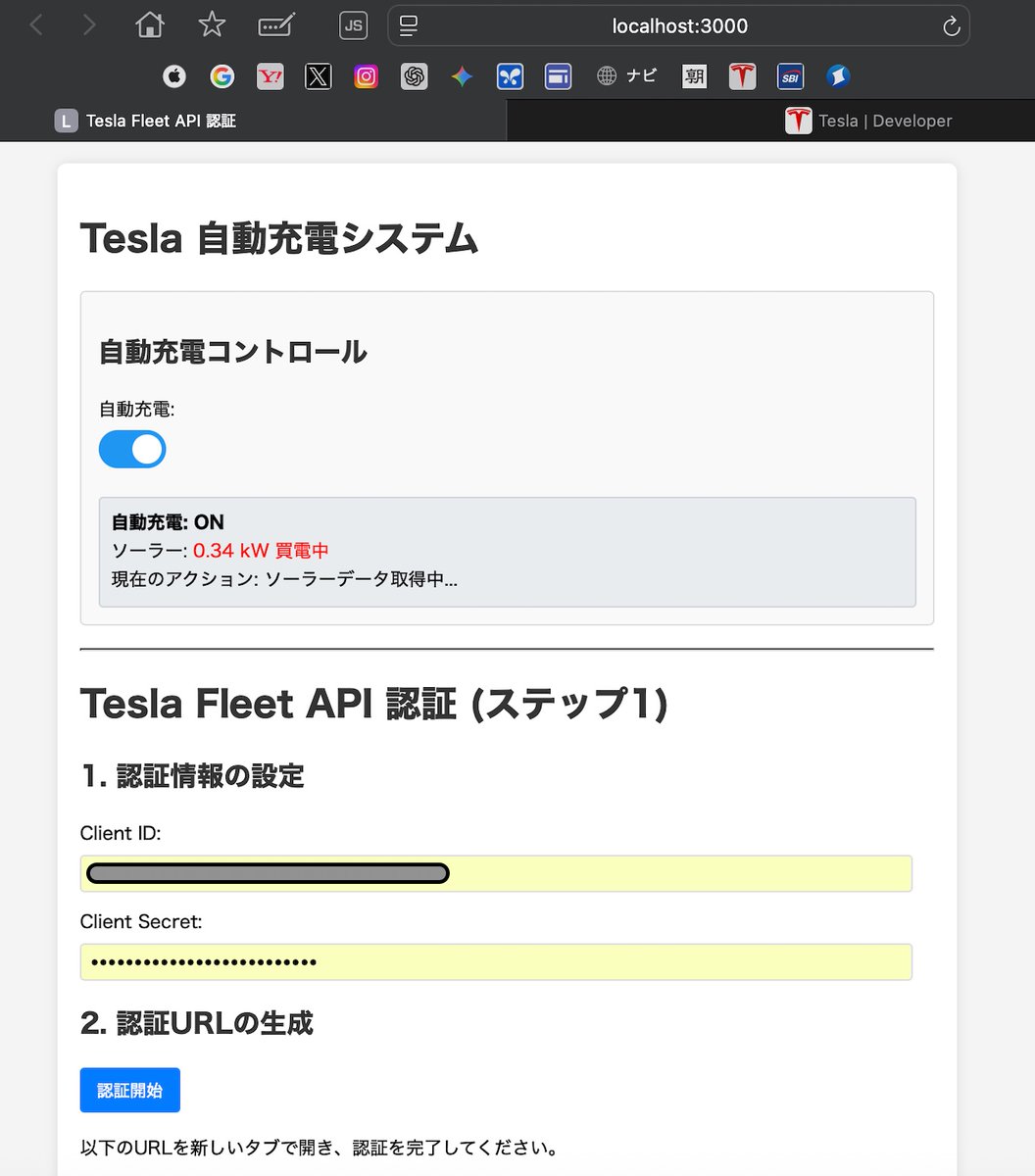Screen dimensions: 1035x1176
Task: Click the 自動充電: ON status text
Action: (168, 522)
